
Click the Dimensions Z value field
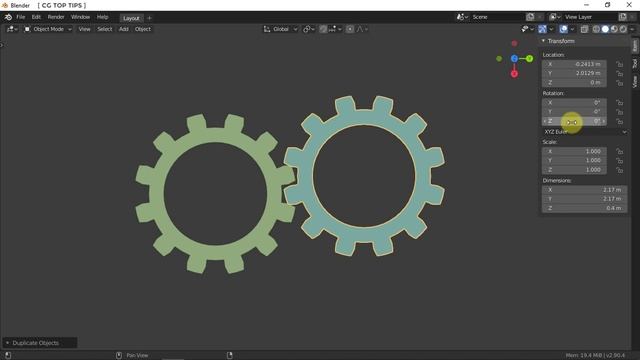click(584, 208)
